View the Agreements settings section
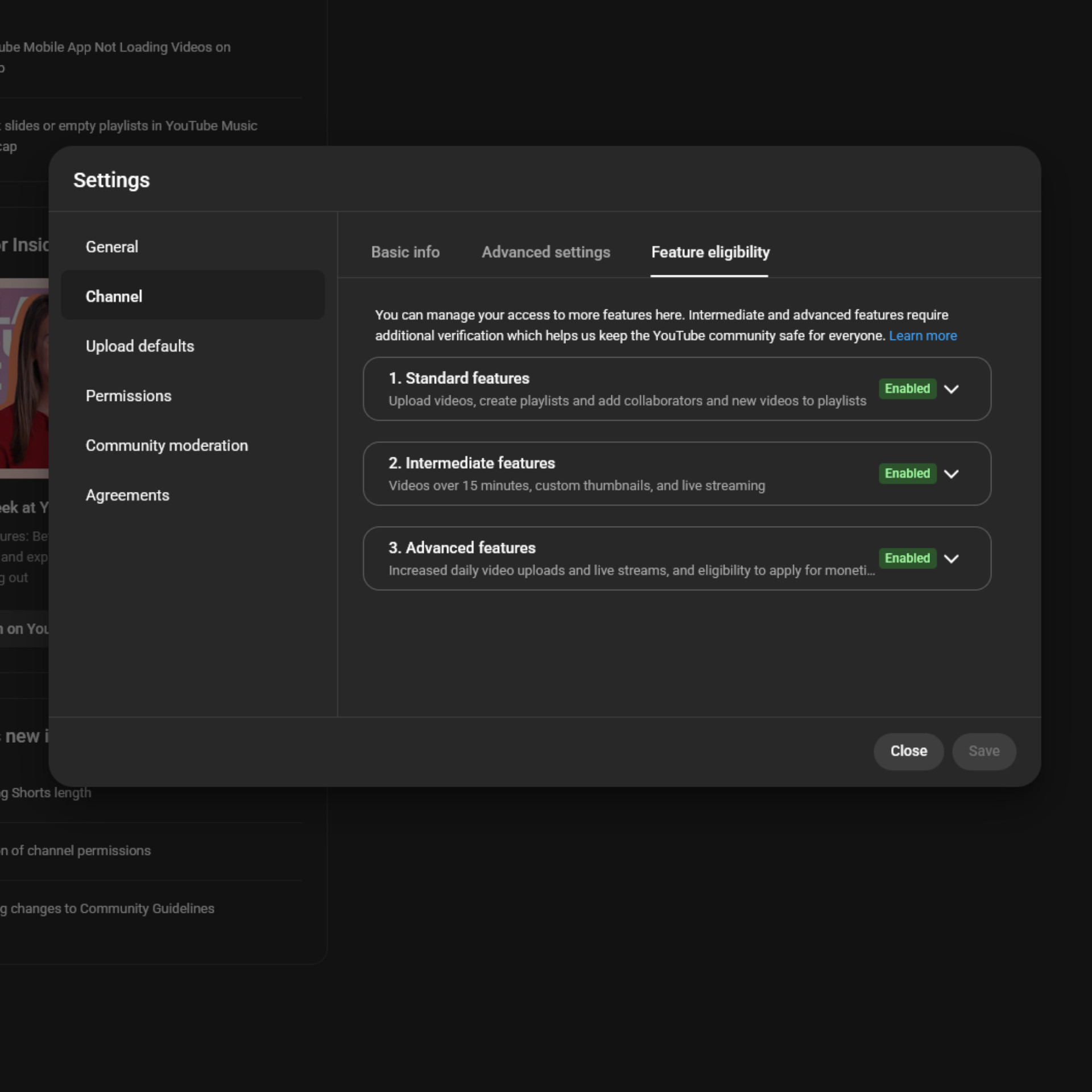Viewport: 1092px width, 1092px height. click(x=127, y=495)
